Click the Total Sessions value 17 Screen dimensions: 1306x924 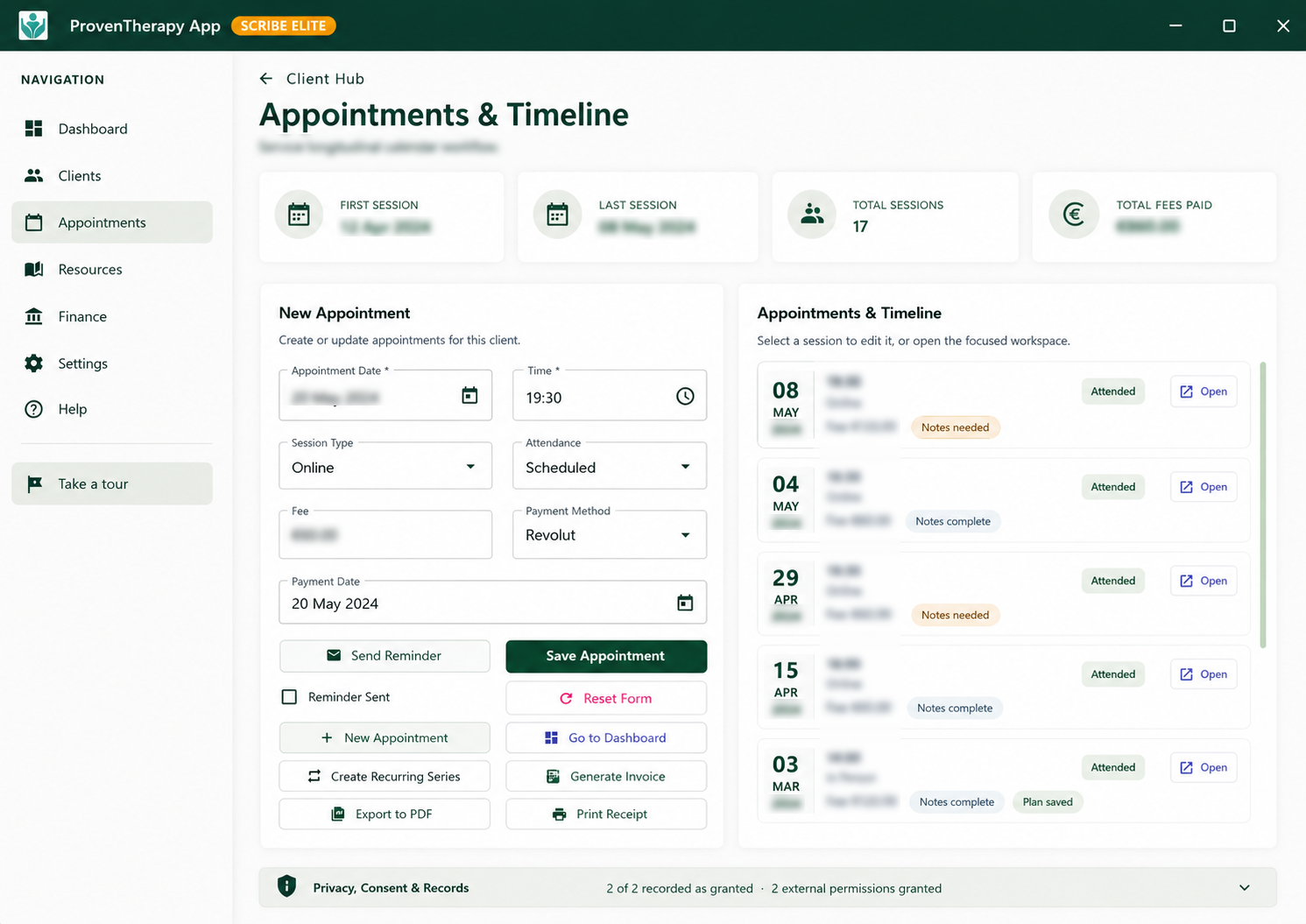[x=860, y=227]
